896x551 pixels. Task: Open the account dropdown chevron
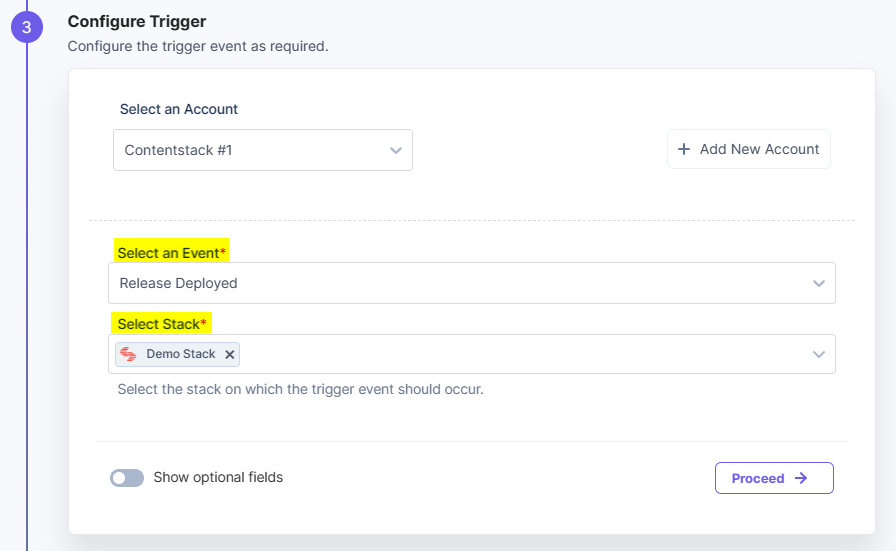pos(396,150)
